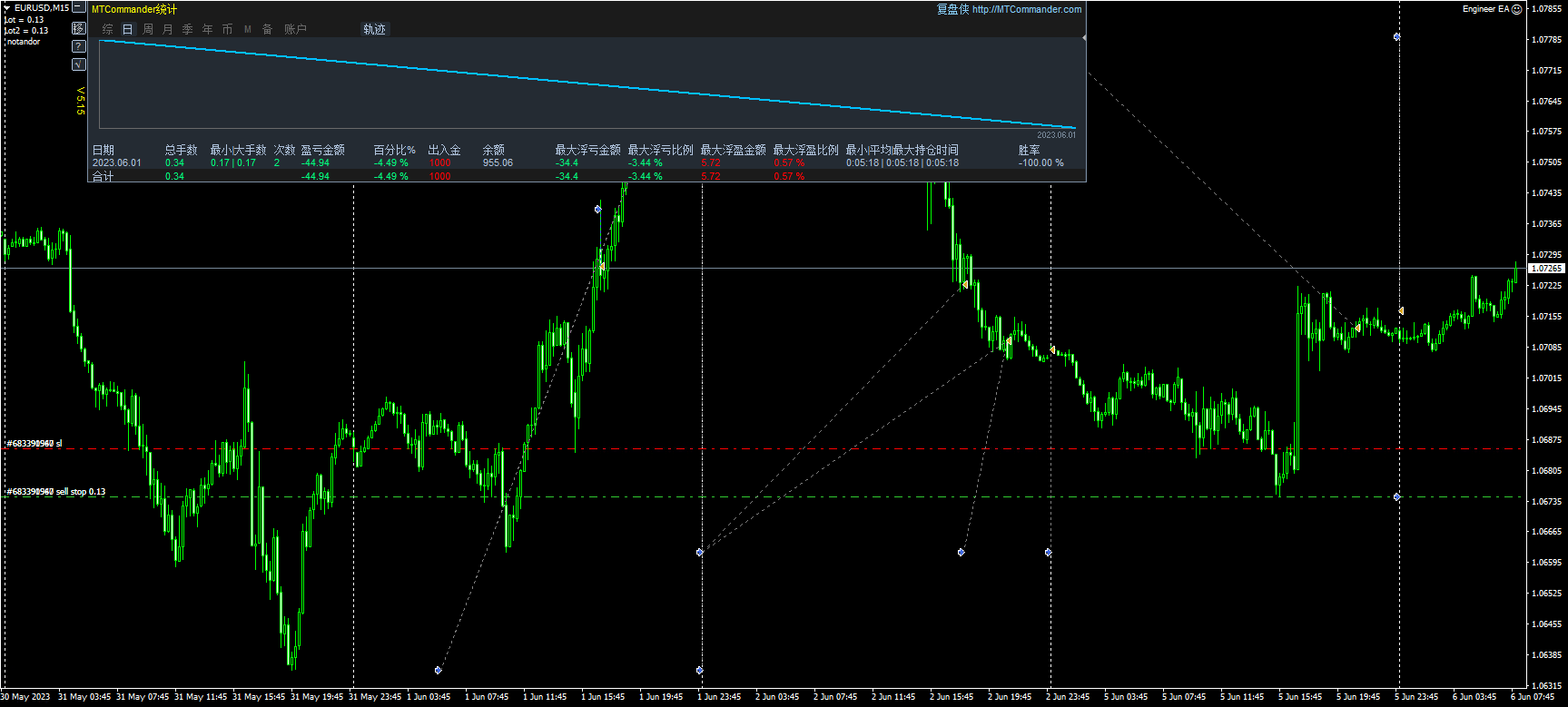Screen dimensions: 1568x707
Task: Click the Engineer EA smiley face icon
Action: pos(1517,9)
